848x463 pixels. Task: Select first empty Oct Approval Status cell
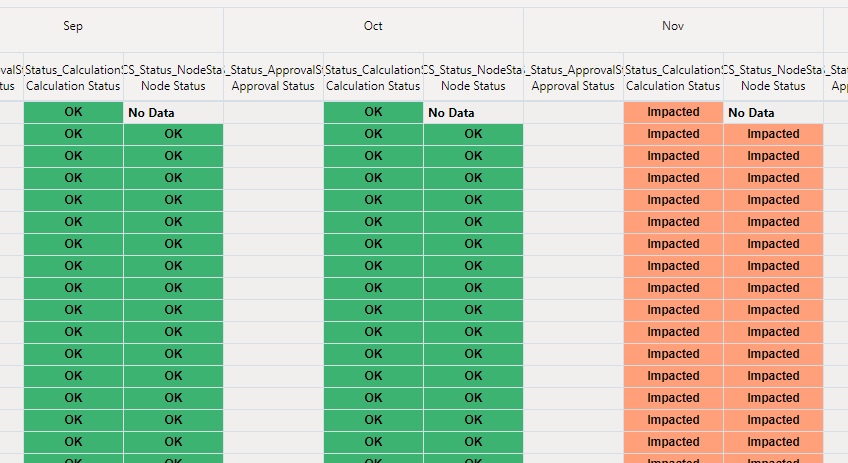click(274, 113)
